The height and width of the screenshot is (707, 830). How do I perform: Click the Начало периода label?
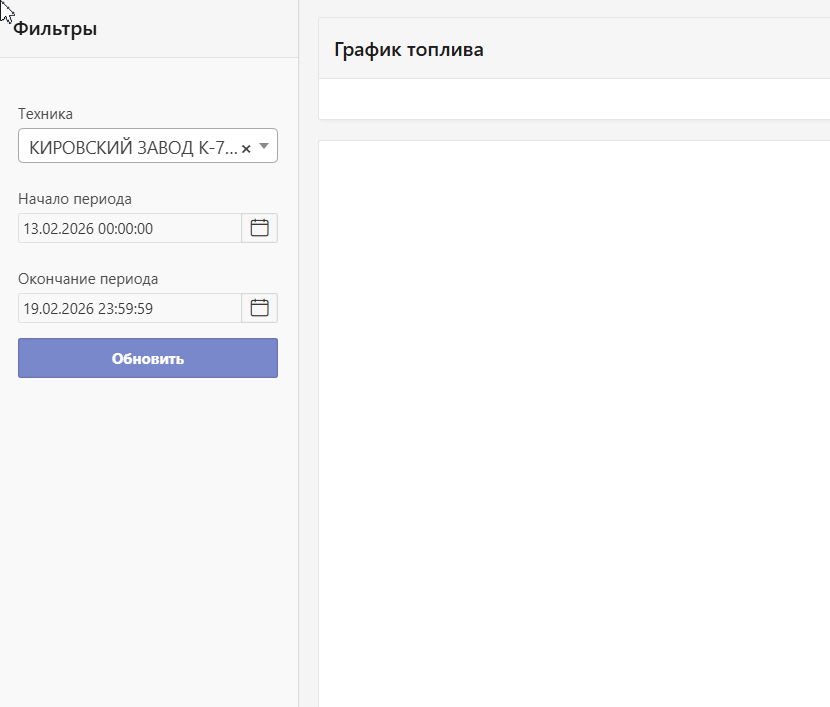coord(75,199)
